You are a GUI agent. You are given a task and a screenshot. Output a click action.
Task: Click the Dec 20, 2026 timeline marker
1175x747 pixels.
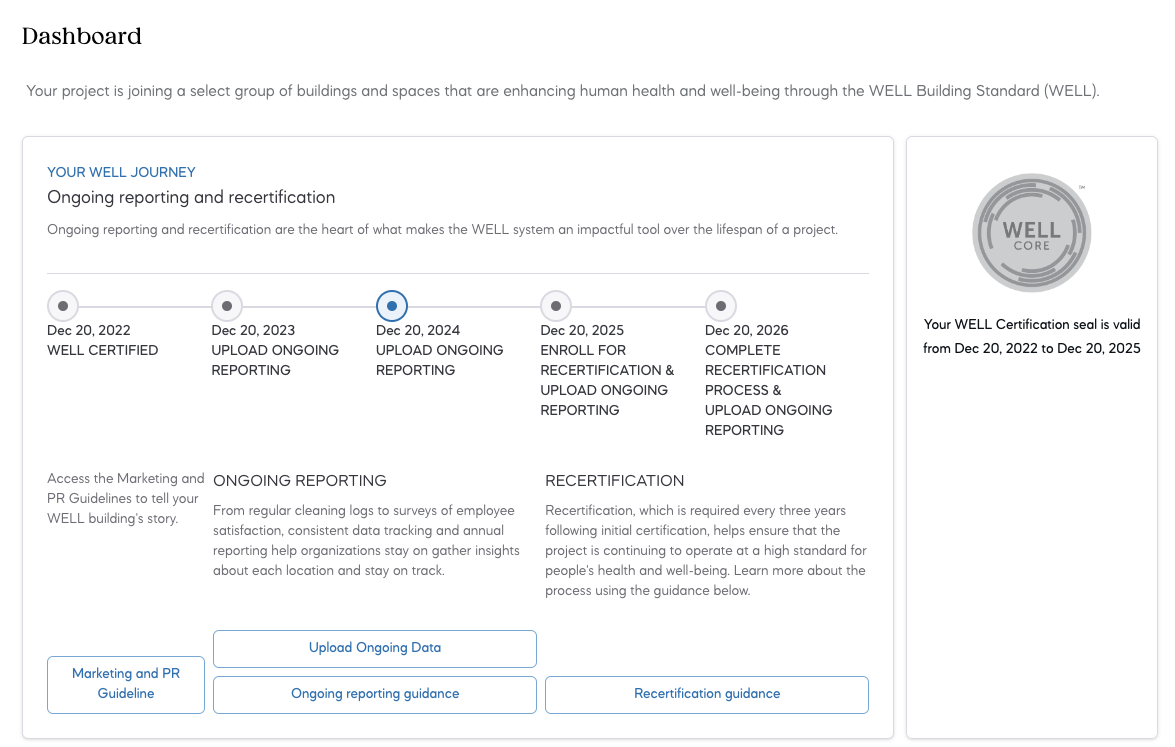[x=721, y=306]
